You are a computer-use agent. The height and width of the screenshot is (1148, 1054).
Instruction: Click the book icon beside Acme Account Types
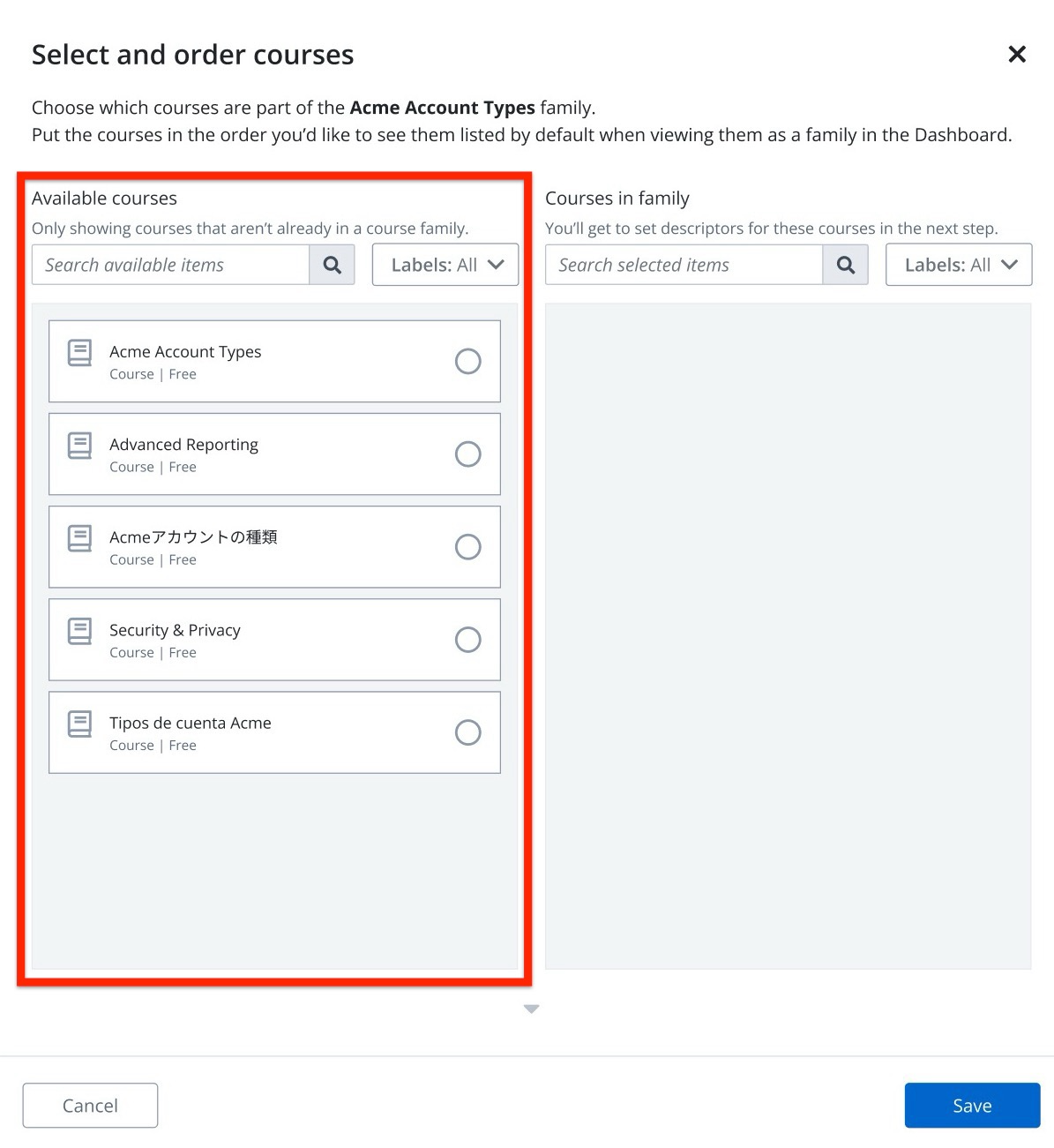tap(80, 353)
